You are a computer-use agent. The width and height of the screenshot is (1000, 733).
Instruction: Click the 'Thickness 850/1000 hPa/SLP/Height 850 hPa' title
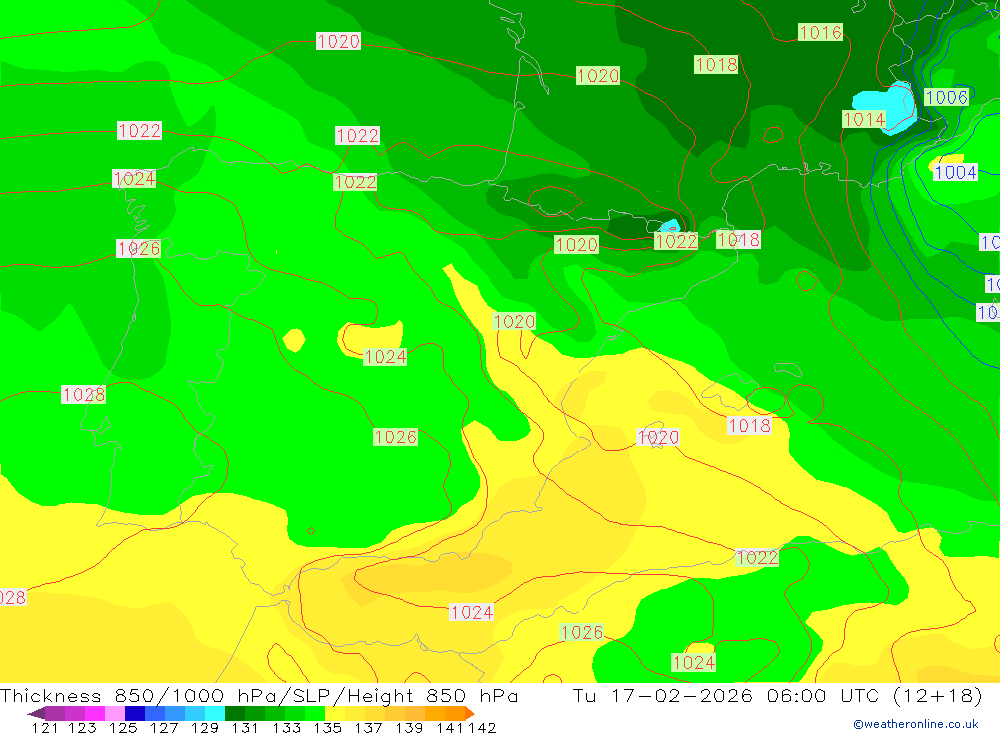click(259, 695)
